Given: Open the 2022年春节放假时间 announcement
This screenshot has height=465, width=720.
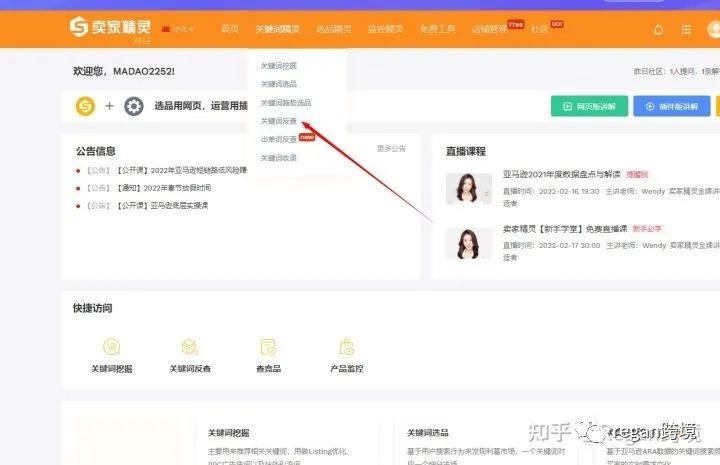Looking at the screenshot, I should pos(177,188).
